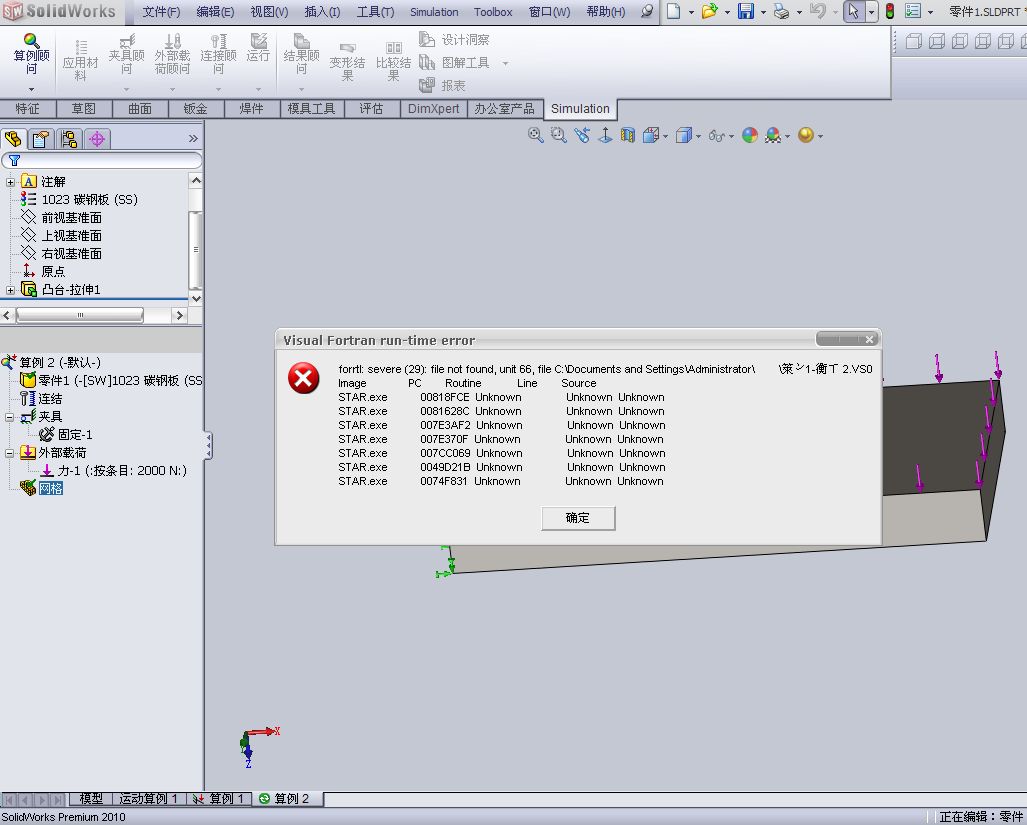1027x825 pixels.
Task: Open the 文件(F) menu
Action: (161, 12)
